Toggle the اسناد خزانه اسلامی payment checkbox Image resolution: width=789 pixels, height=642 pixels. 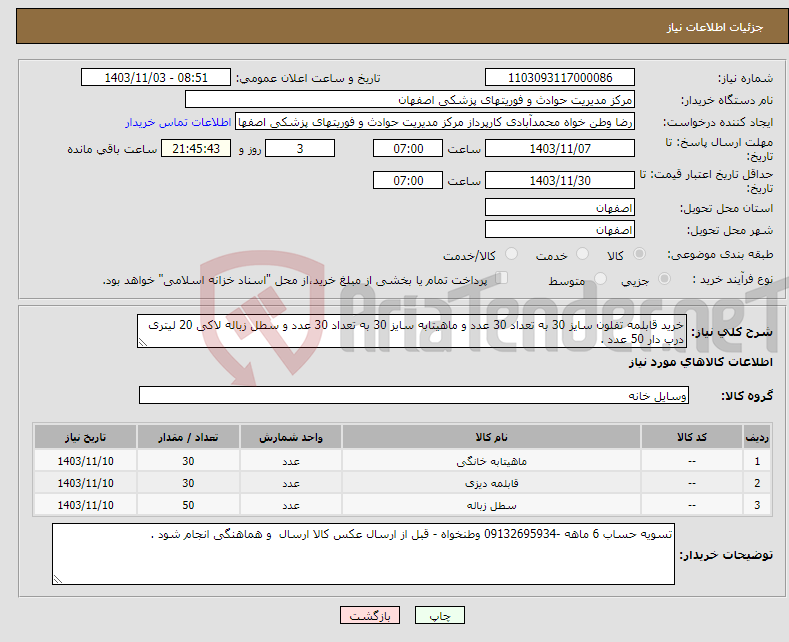(x=501, y=277)
